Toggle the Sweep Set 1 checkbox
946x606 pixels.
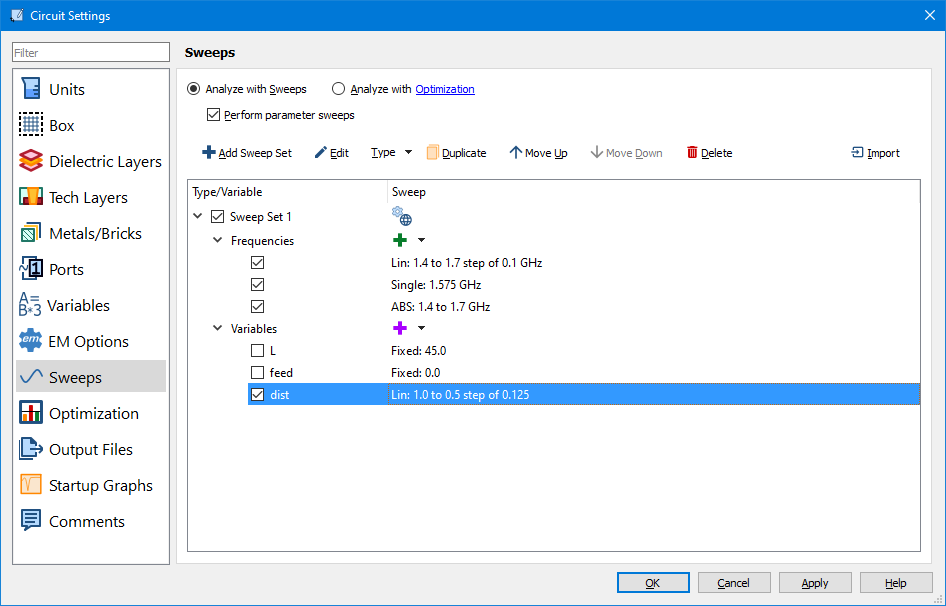(x=218, y=217)
